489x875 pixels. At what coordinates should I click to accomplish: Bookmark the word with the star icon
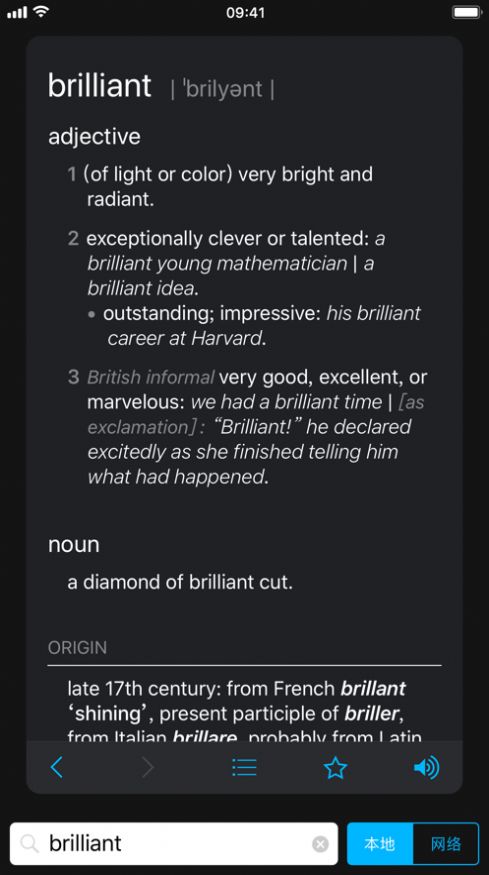(x=335, y=768)
